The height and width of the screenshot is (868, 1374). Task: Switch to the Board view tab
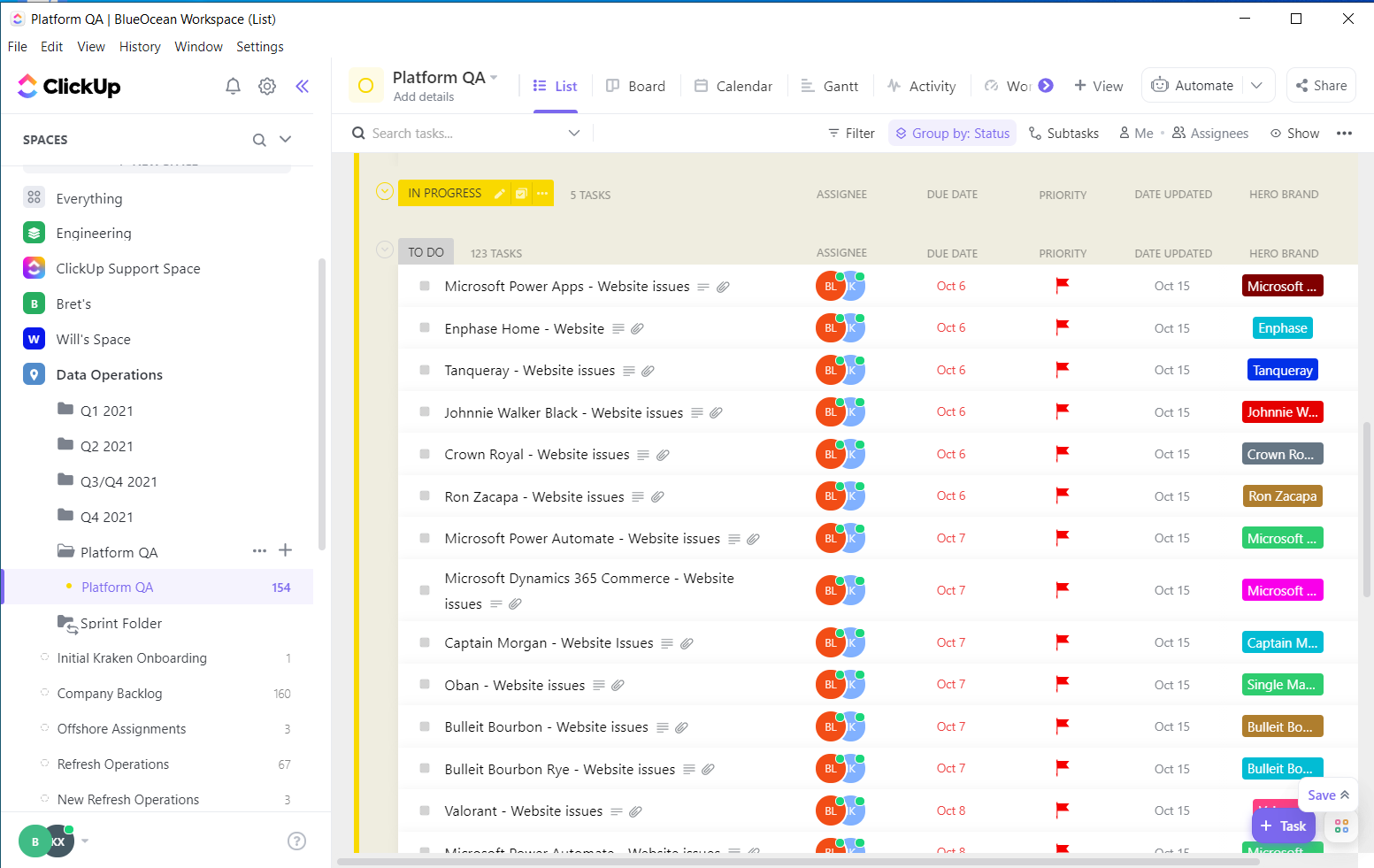point(635,86)
